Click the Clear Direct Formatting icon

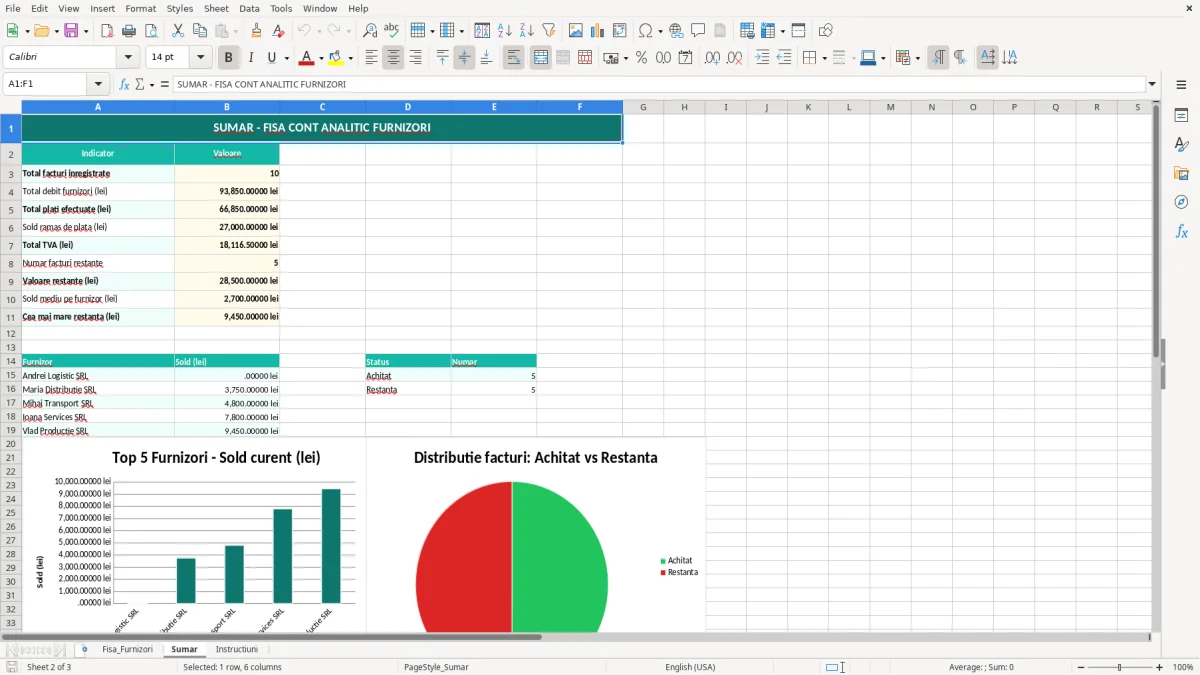pyautogui.click(x=277, y=31)
